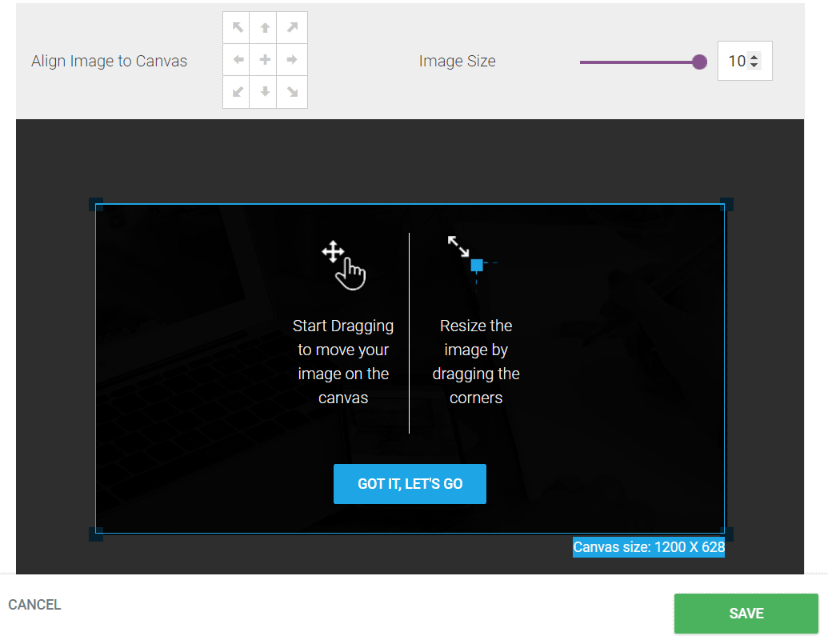Align image to top-right corner of canvas
Viewport: 828px width, 643px height.
[292, 27]
